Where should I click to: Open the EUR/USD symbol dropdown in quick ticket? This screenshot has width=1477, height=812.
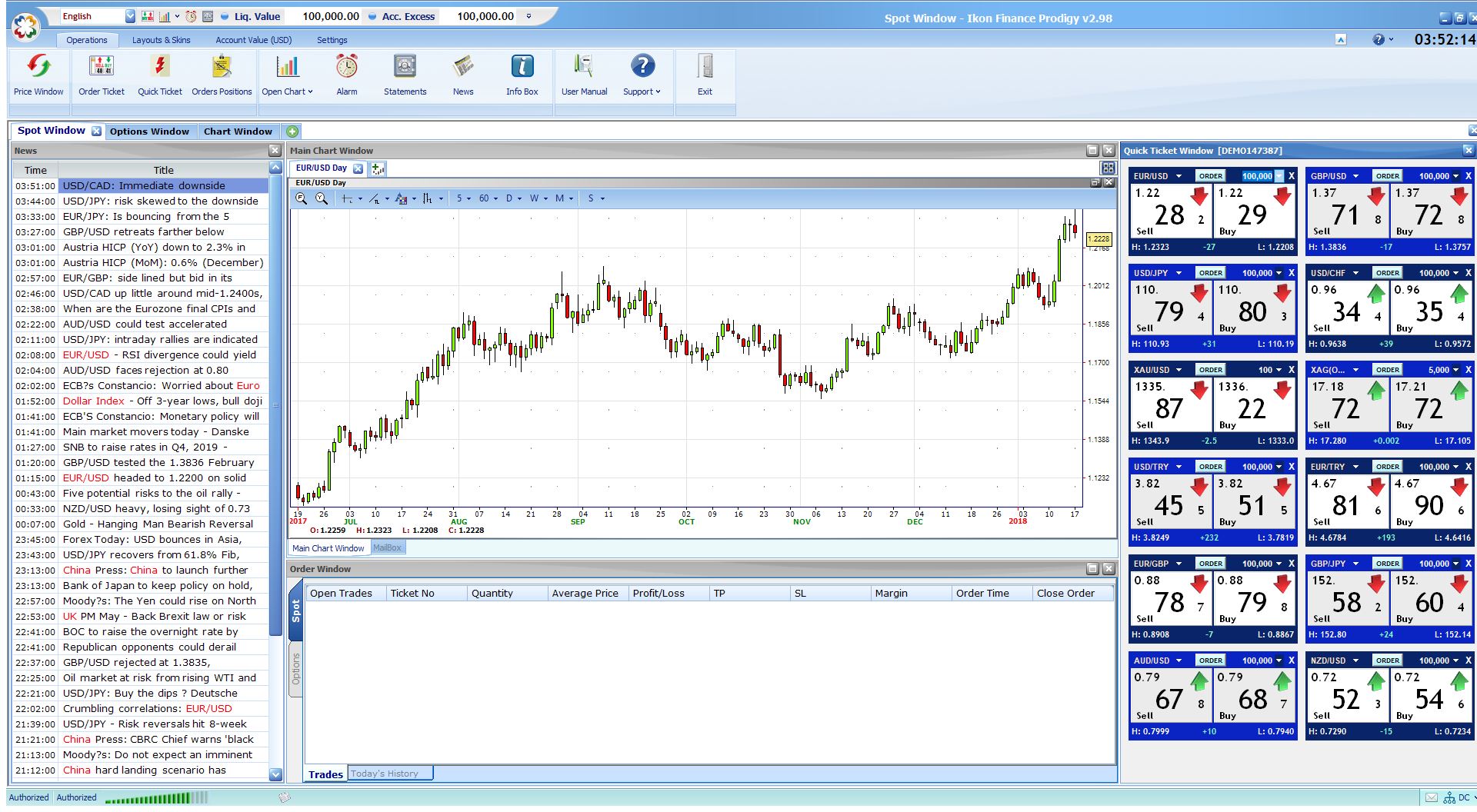pos(1178,176)
